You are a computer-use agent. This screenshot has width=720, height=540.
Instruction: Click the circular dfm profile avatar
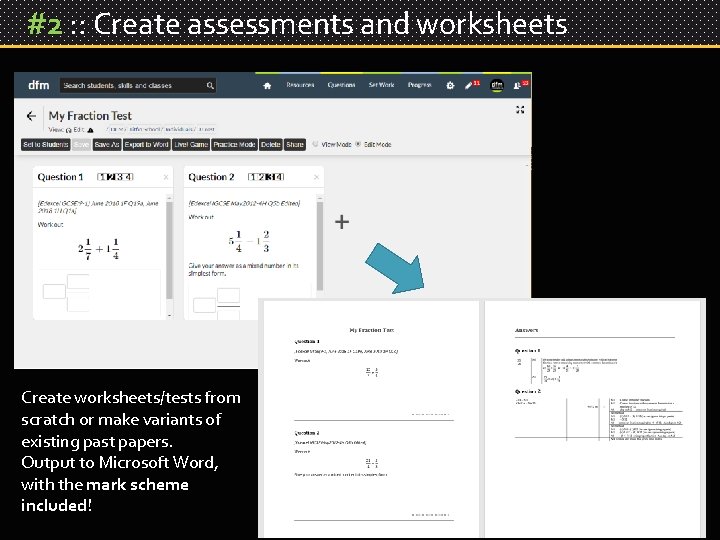[x=496, y=85]
